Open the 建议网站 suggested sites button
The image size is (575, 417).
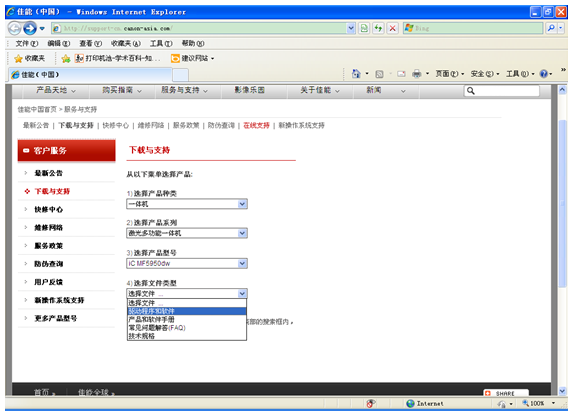pos(193,58)
